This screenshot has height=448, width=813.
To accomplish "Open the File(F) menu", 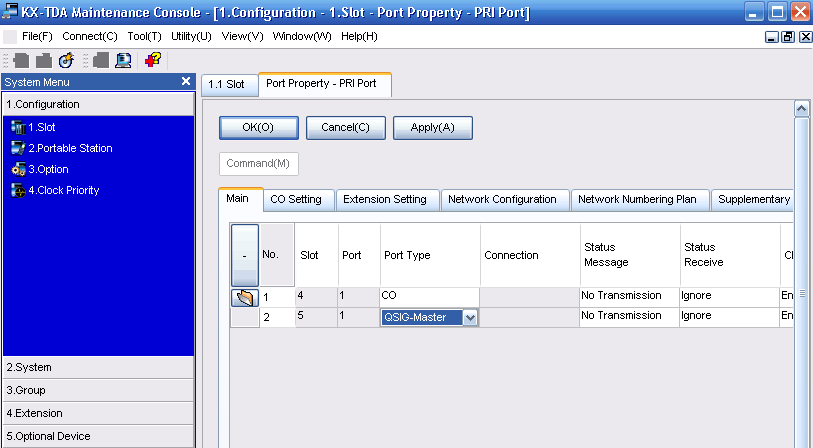I will click(37, 36).
